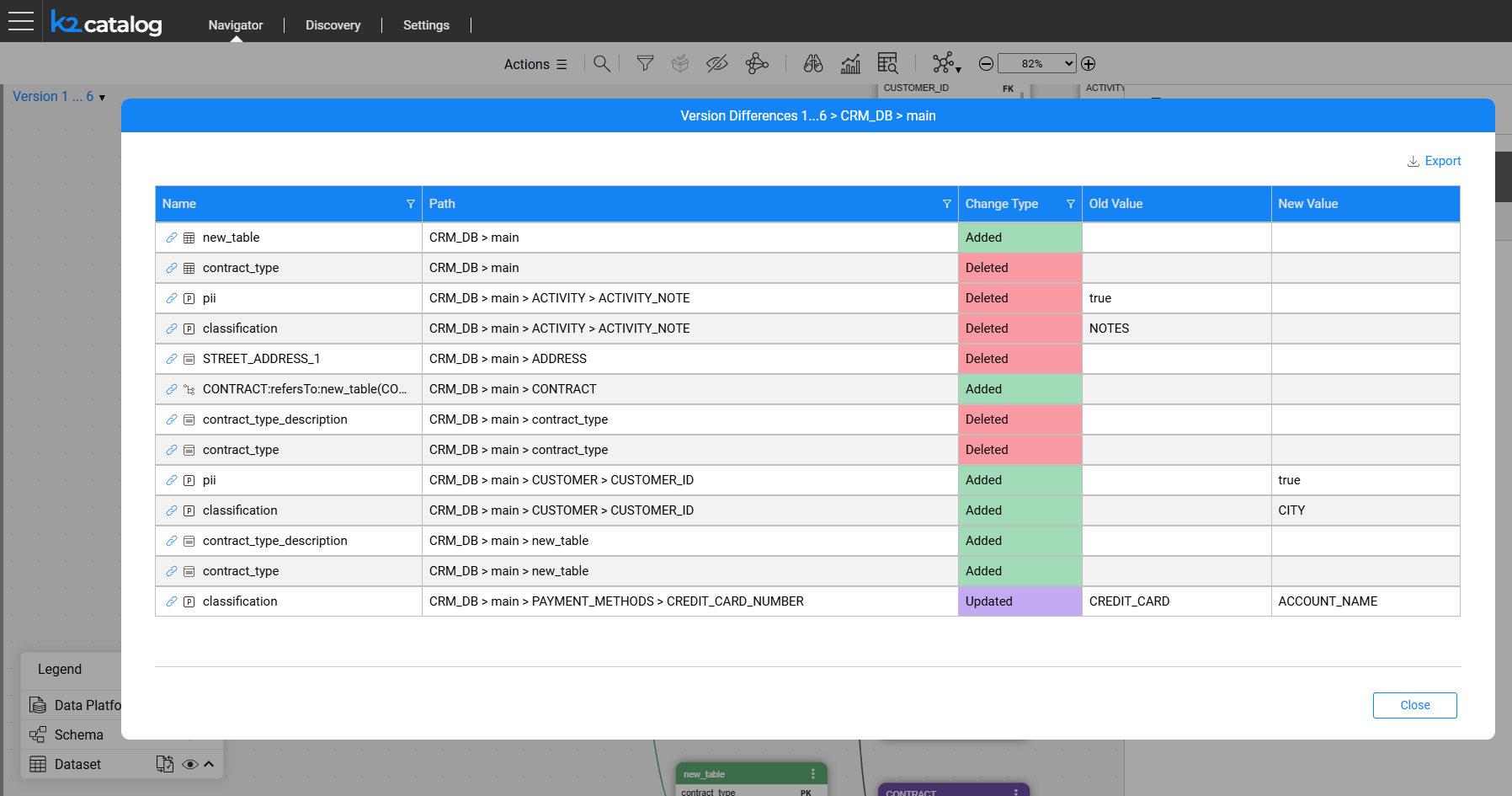Toggle the crossed-eye hide toolbar icon

click(716, 64)
